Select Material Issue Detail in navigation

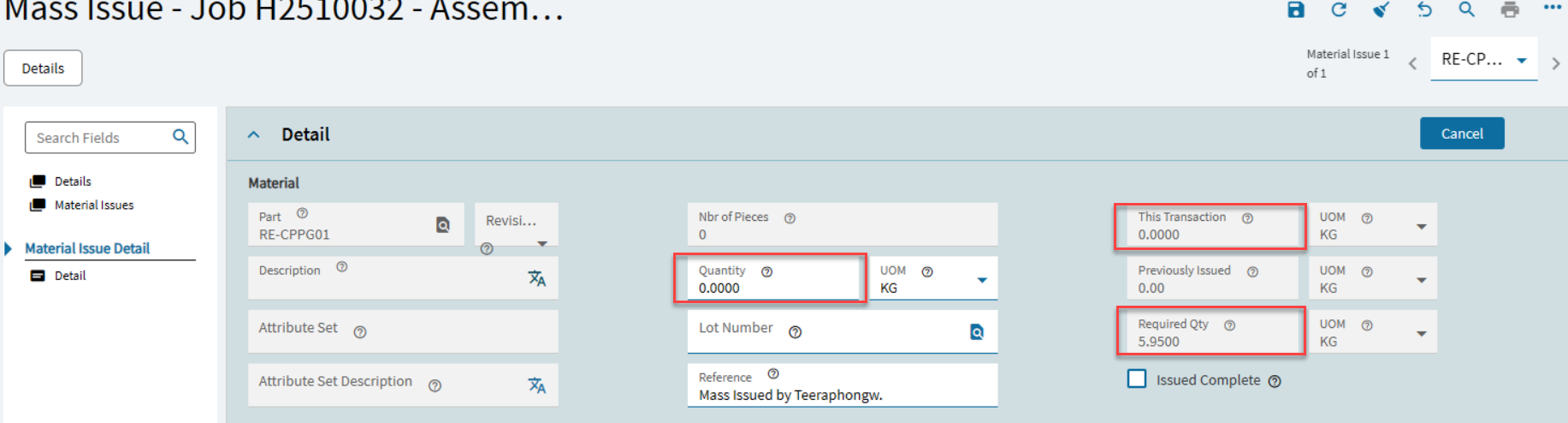87,248
